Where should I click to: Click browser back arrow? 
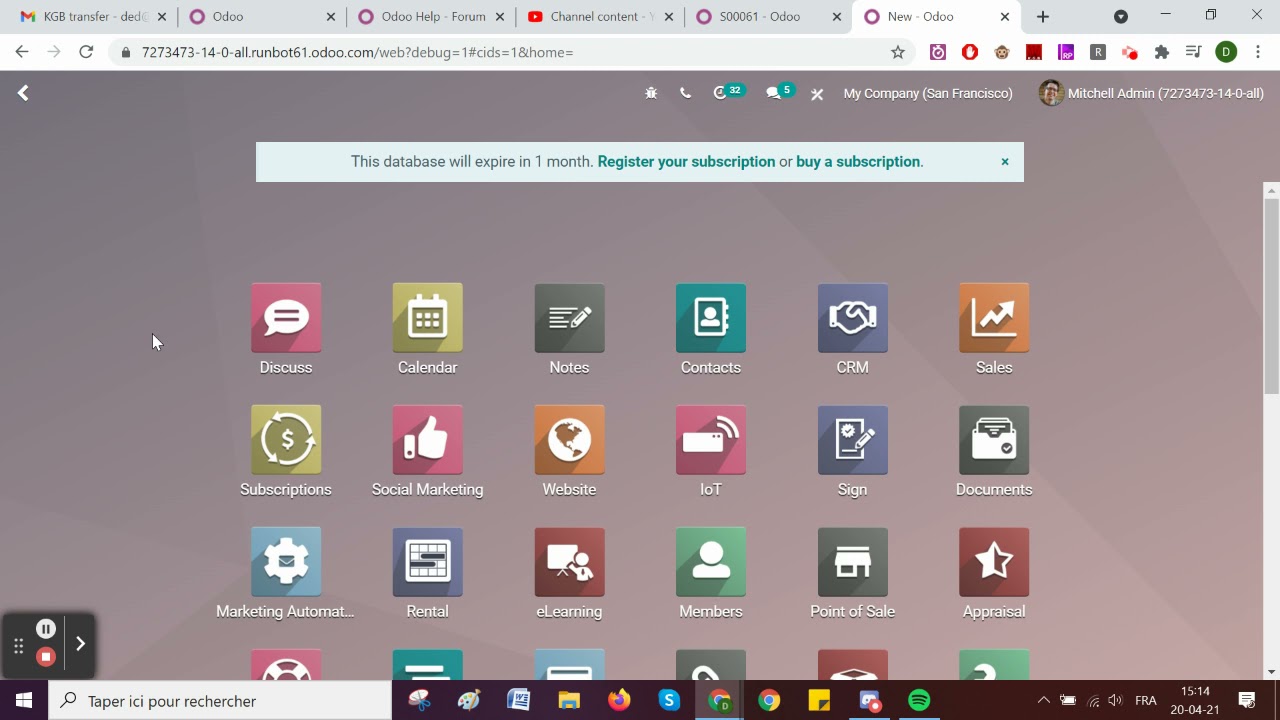pyautogui.click(x=22, y=52)
